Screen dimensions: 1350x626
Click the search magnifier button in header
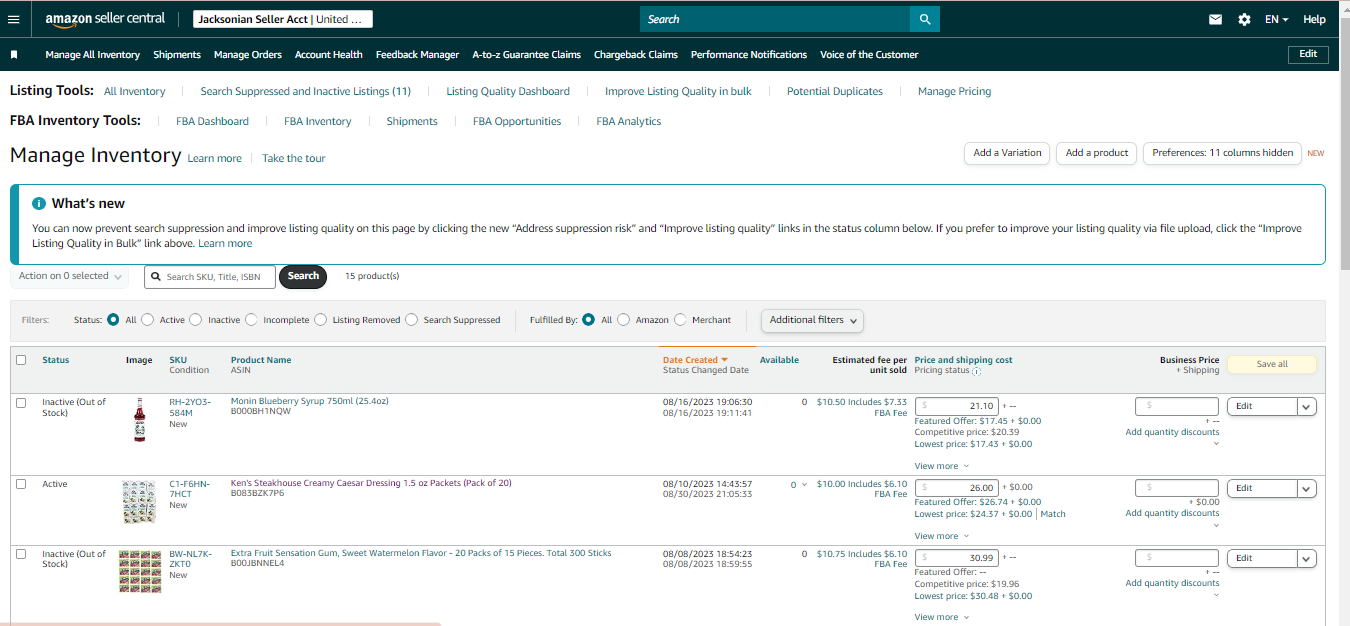point(925,19)
